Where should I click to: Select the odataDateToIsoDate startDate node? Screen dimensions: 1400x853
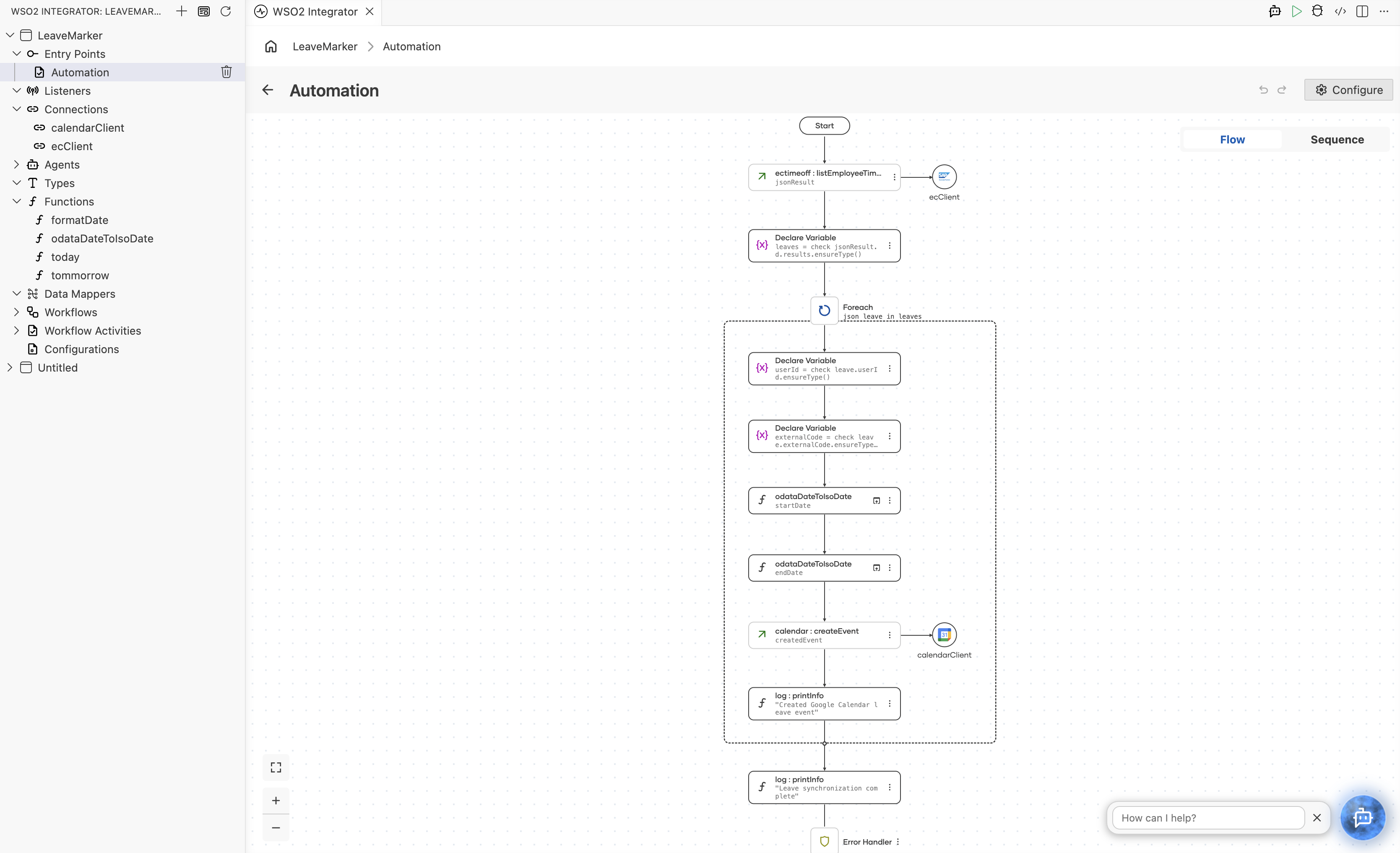(x=825, y=501)
